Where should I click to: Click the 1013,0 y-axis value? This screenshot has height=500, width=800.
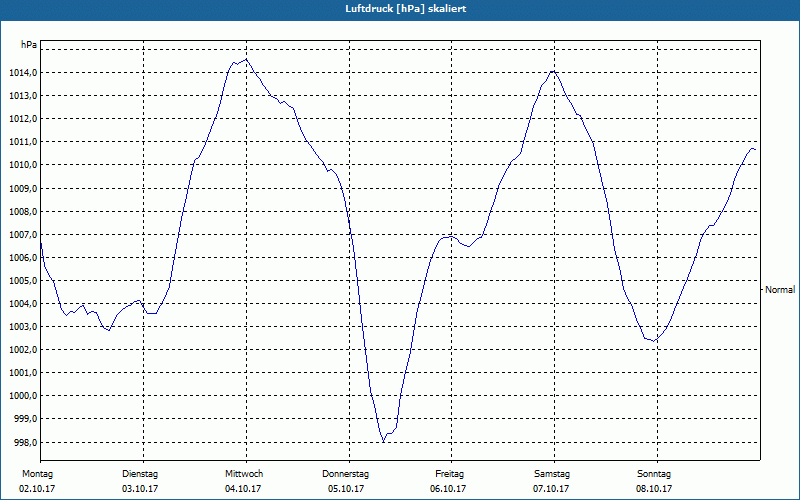(x=23, y=96)
